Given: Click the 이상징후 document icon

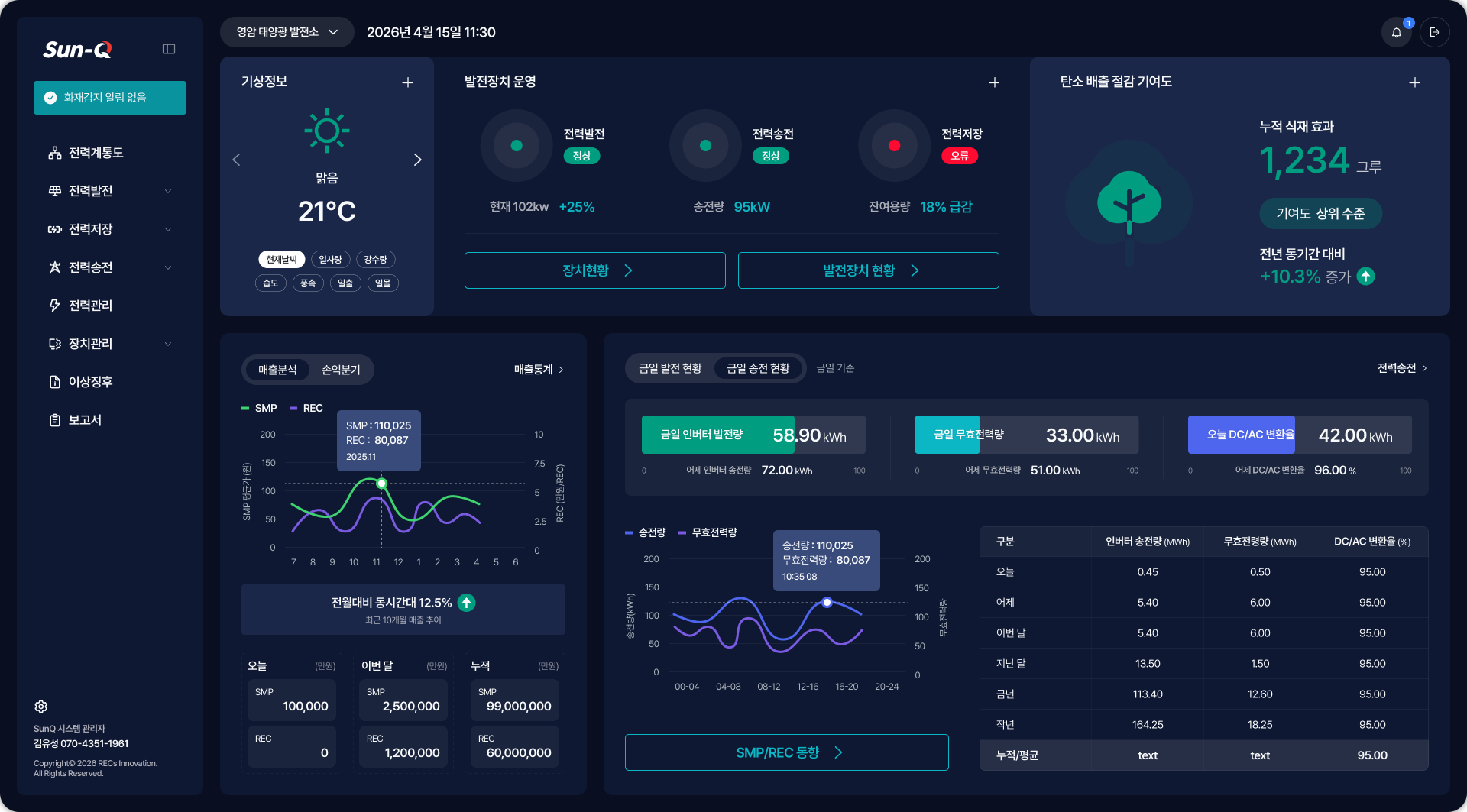Looking at the screenshot, I should coord(55,382).
